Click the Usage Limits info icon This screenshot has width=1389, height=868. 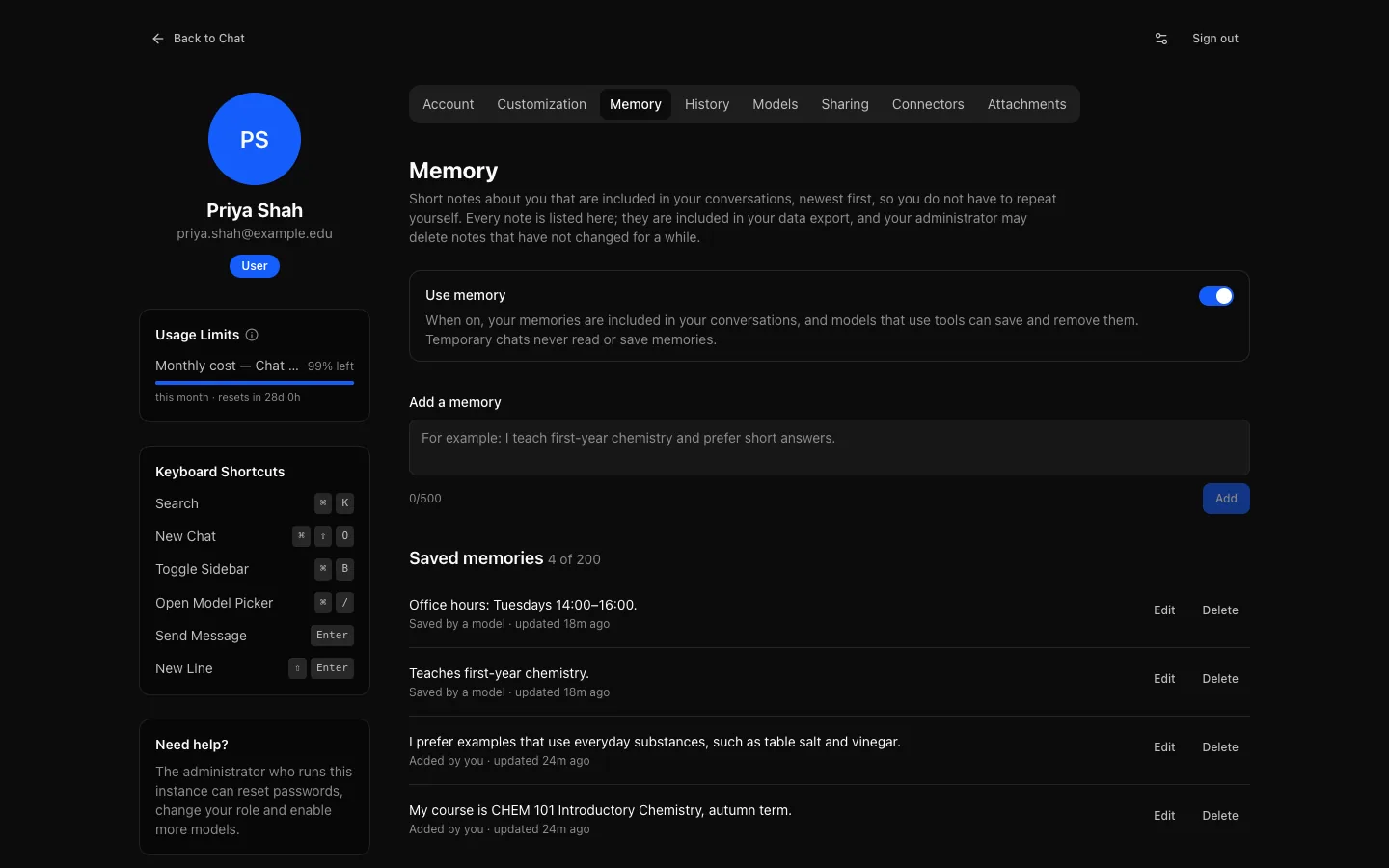(252, 335)
